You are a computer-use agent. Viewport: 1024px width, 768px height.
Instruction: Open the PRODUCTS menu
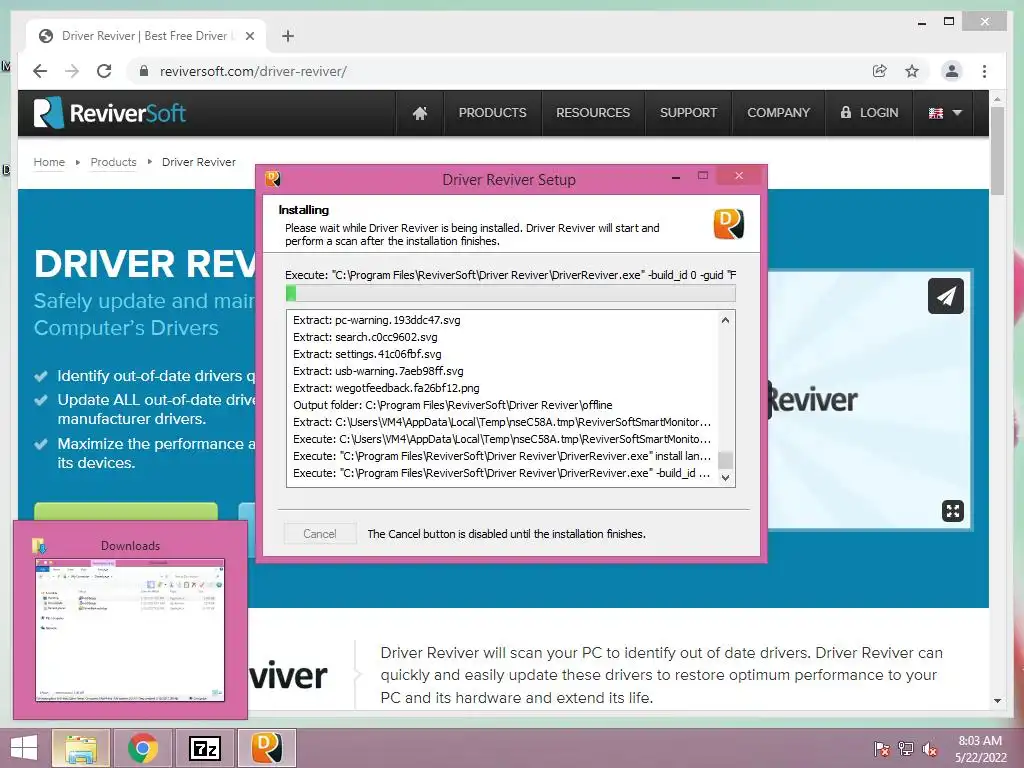(x=492, y=113)
